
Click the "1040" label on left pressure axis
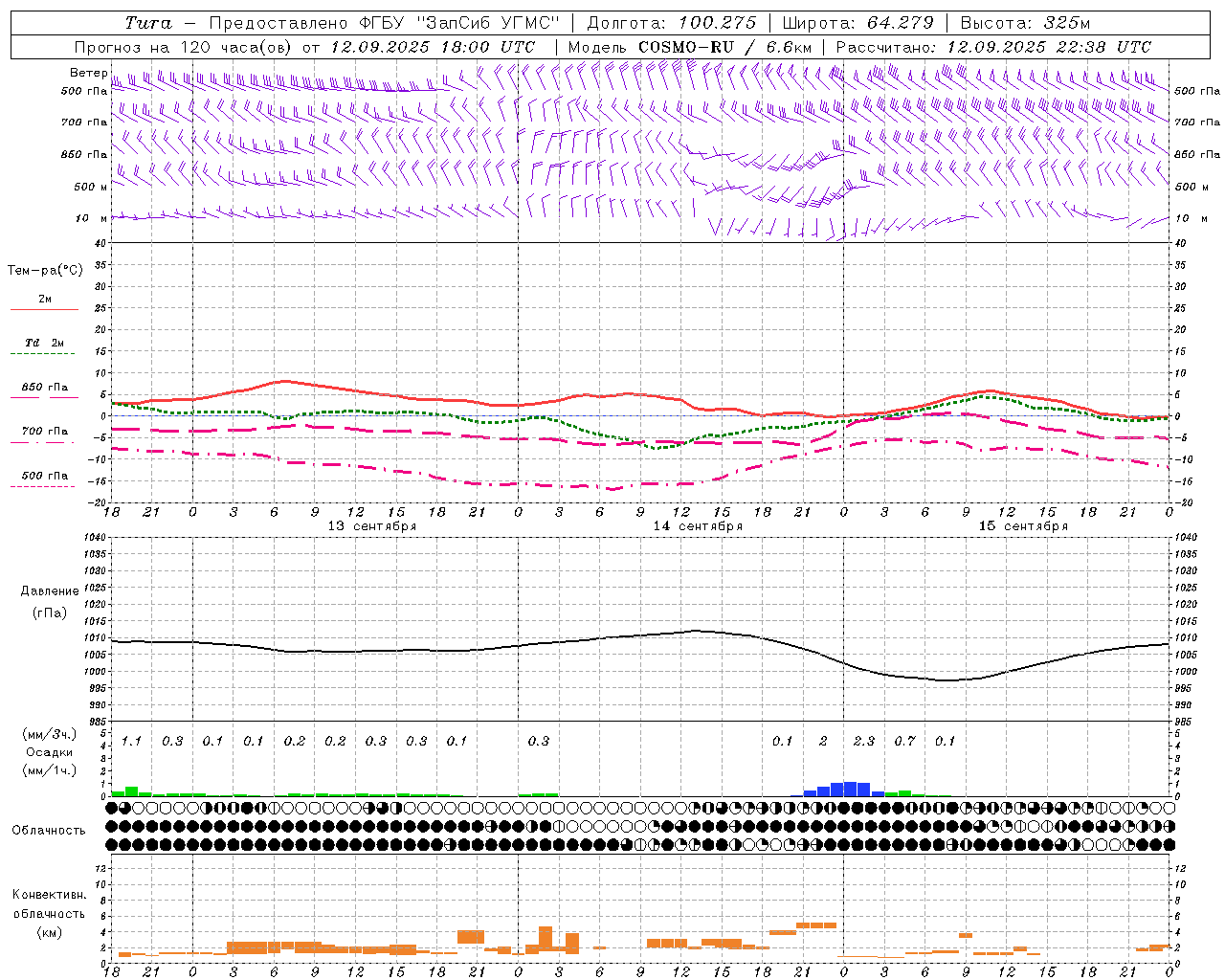[94, 537]
